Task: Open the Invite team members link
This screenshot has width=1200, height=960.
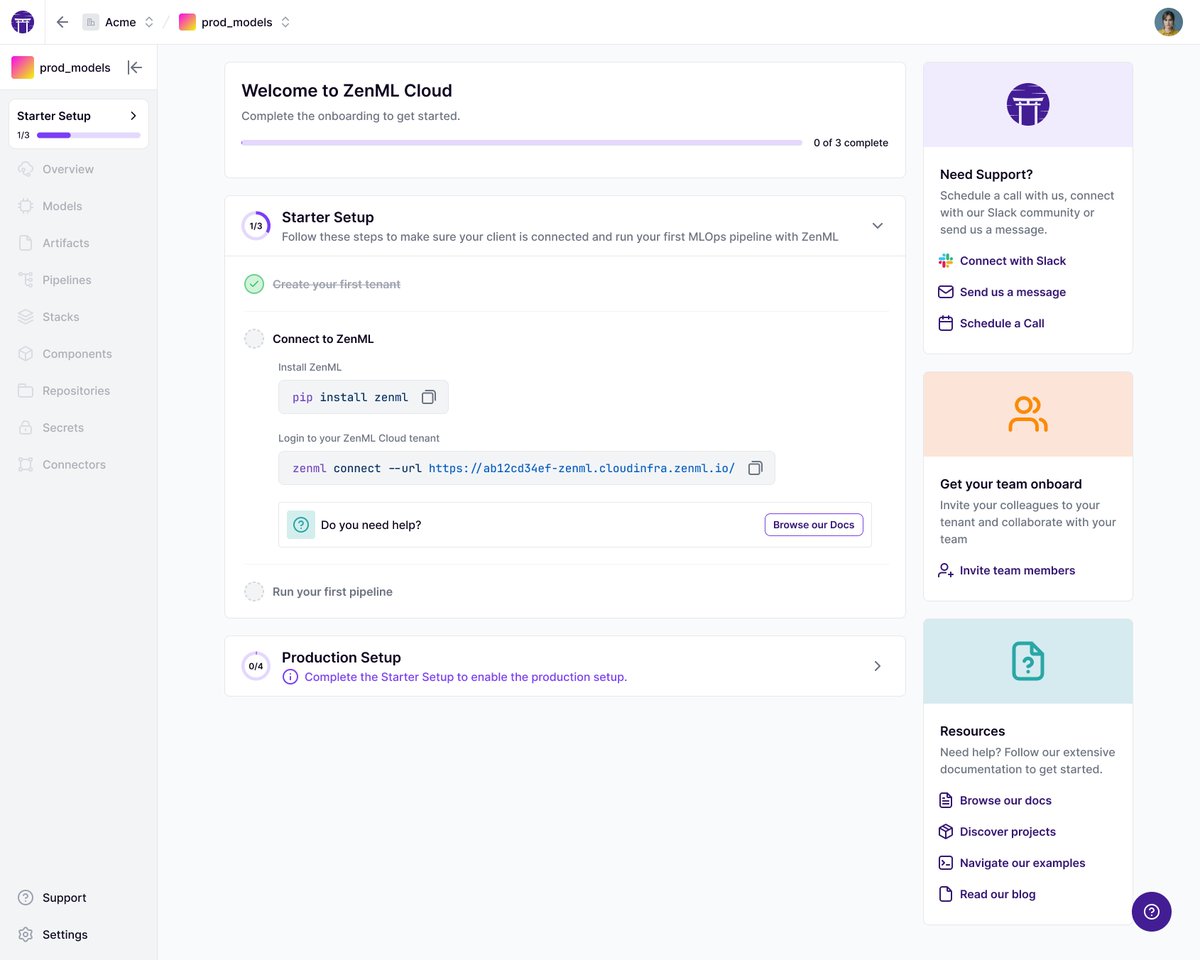Action: click(x=1018, y=570)
